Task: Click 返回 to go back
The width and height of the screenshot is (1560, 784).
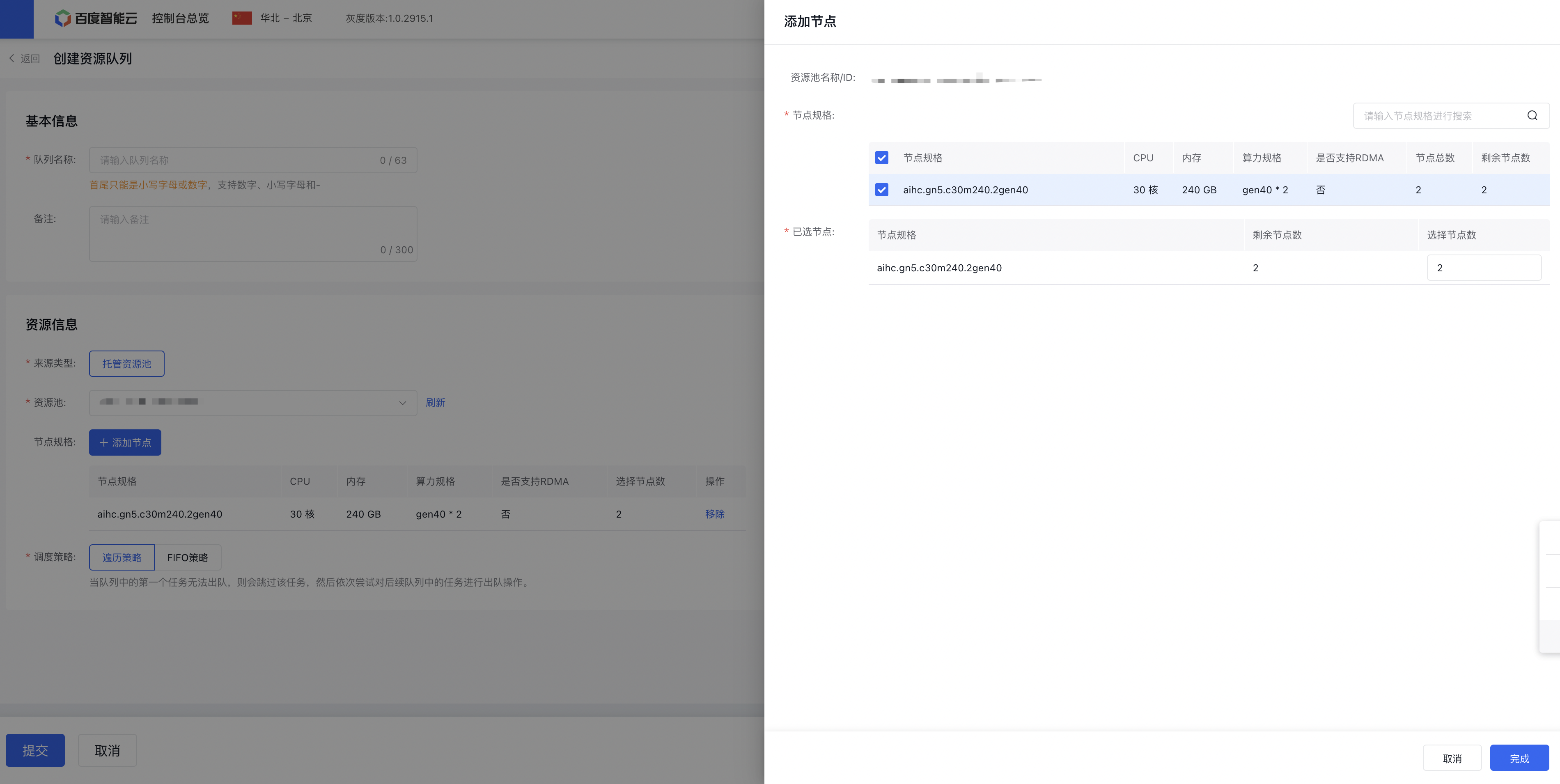Action: [x=30, y=59]
